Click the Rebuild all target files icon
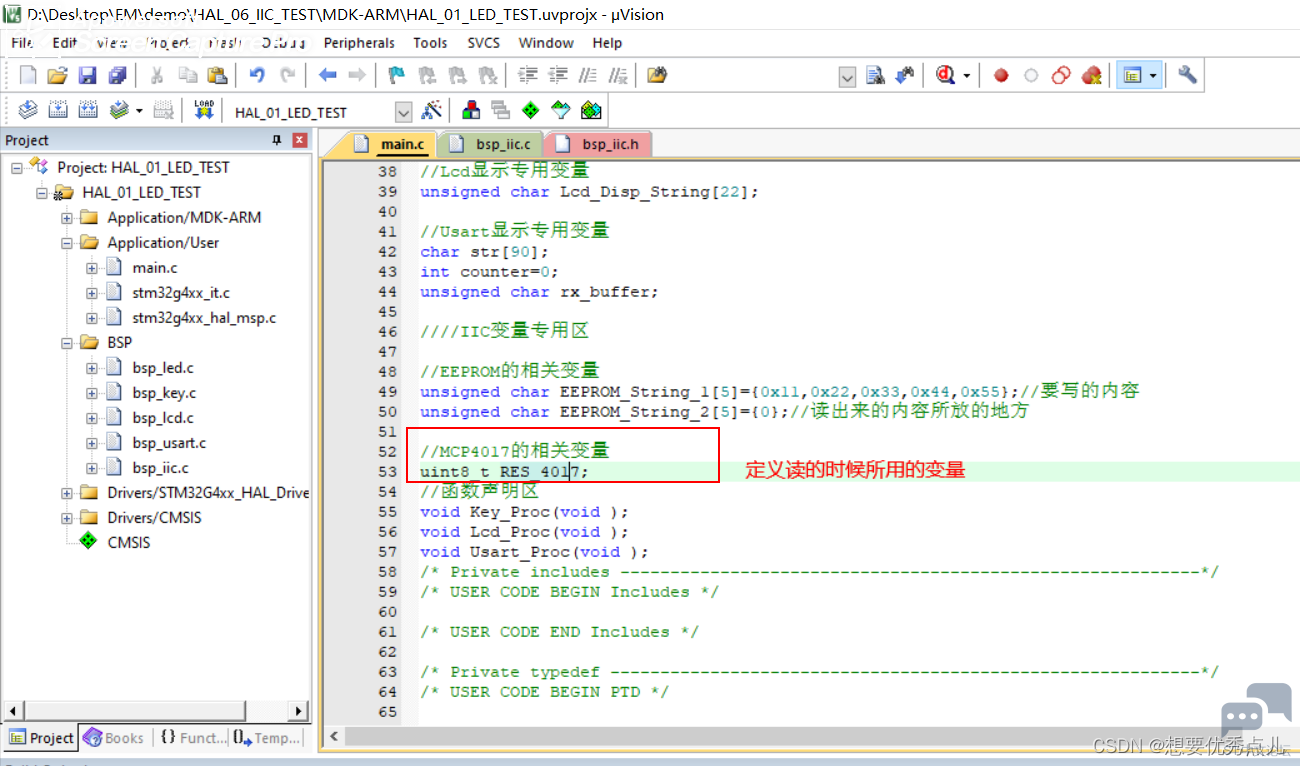This screenshot has width=1300, height=766. tap(88, 110)
